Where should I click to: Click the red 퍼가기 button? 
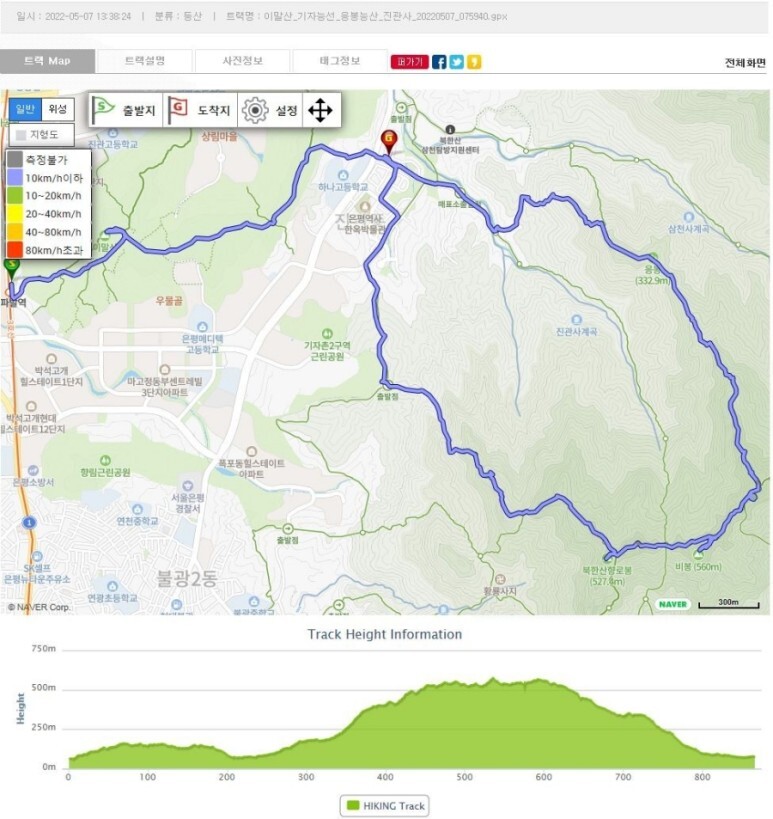click(x=409, y=62)
